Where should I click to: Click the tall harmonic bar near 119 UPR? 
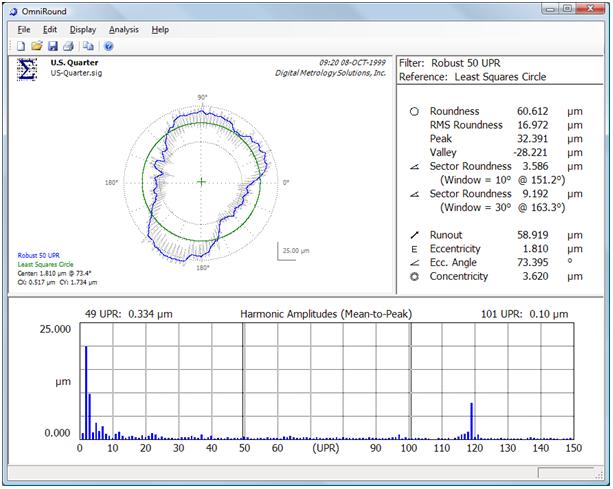(x=471, y=420)
